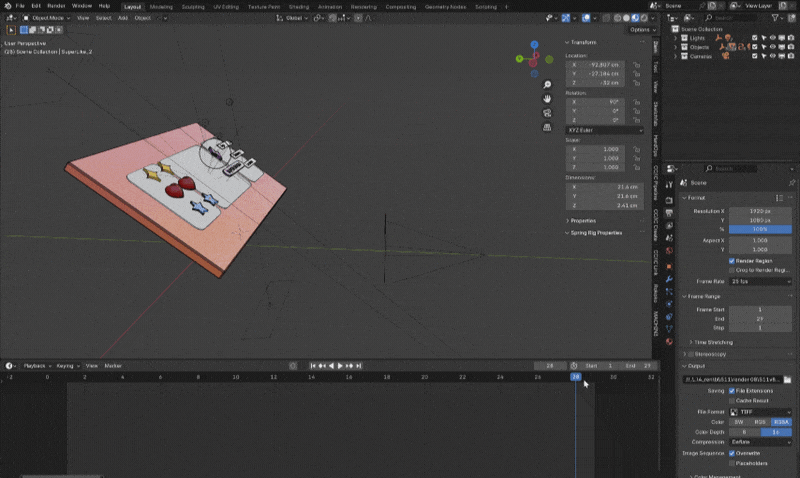The width and height of the screenshot is (800, 478).
Task: Click the Options button in viewport header
Action: point(640,30)
